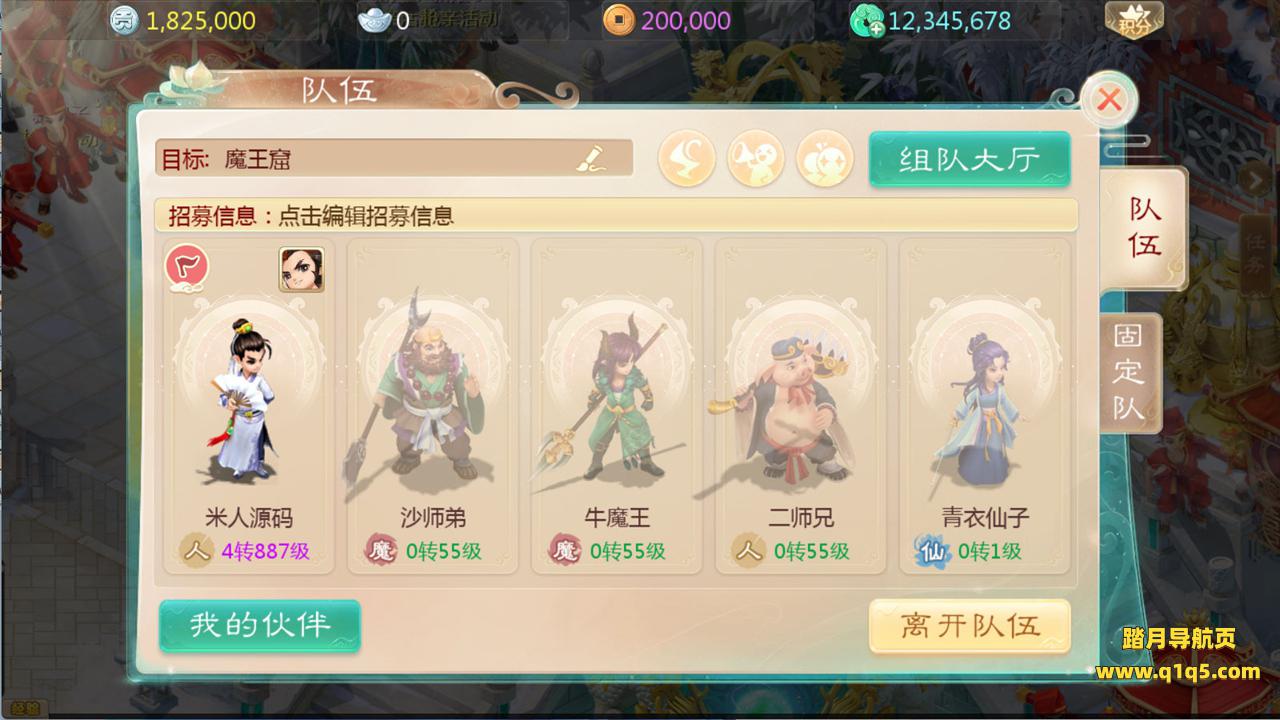Select the 青衣仙子 team member card
This screenshot has height=720, width=1280.
tap(984, 406)
